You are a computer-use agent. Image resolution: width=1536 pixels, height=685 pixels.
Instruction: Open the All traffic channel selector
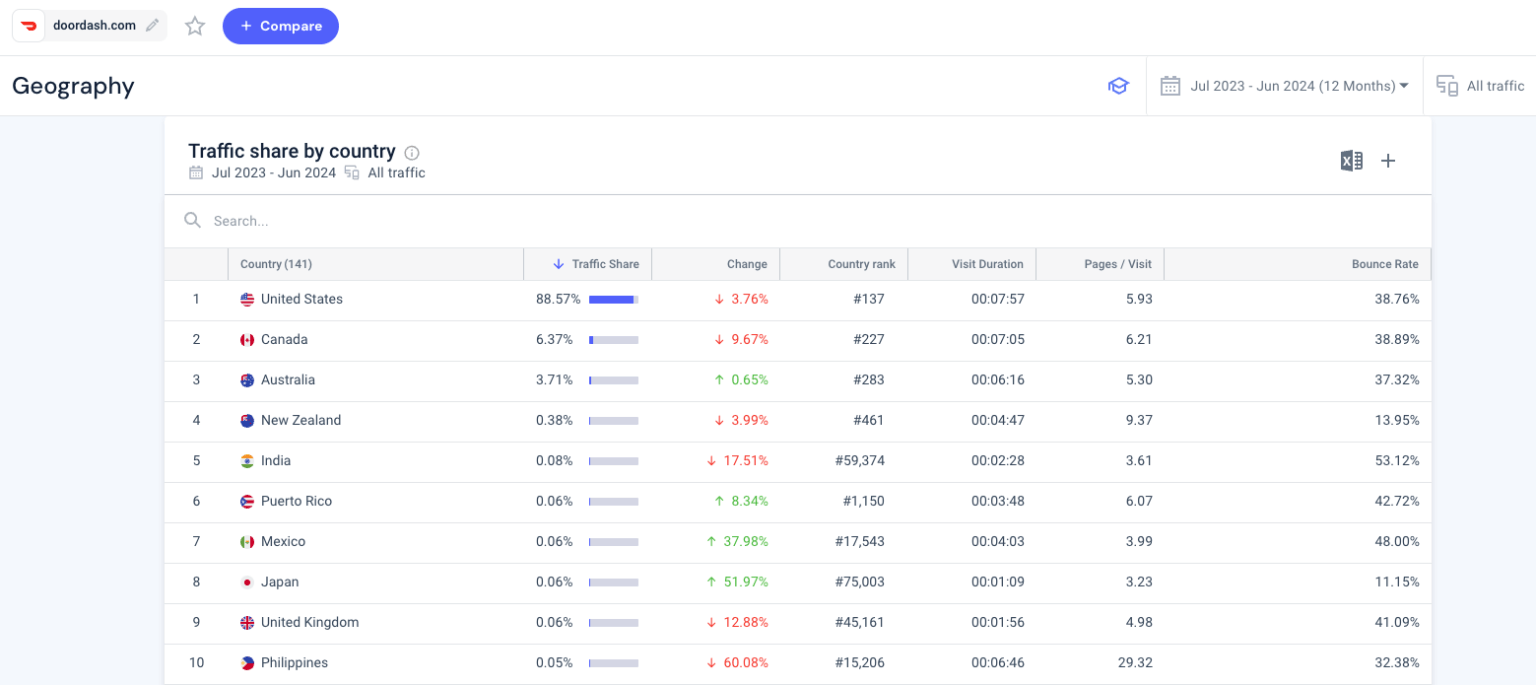pyautogui.click(x=1480, y=86)
